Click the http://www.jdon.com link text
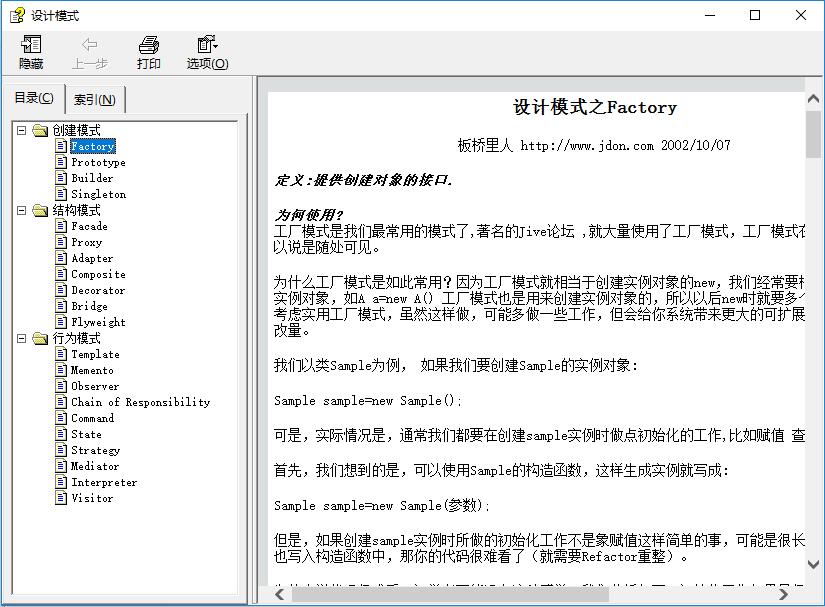This screenshot has width=825, height=607. point(587,145)
